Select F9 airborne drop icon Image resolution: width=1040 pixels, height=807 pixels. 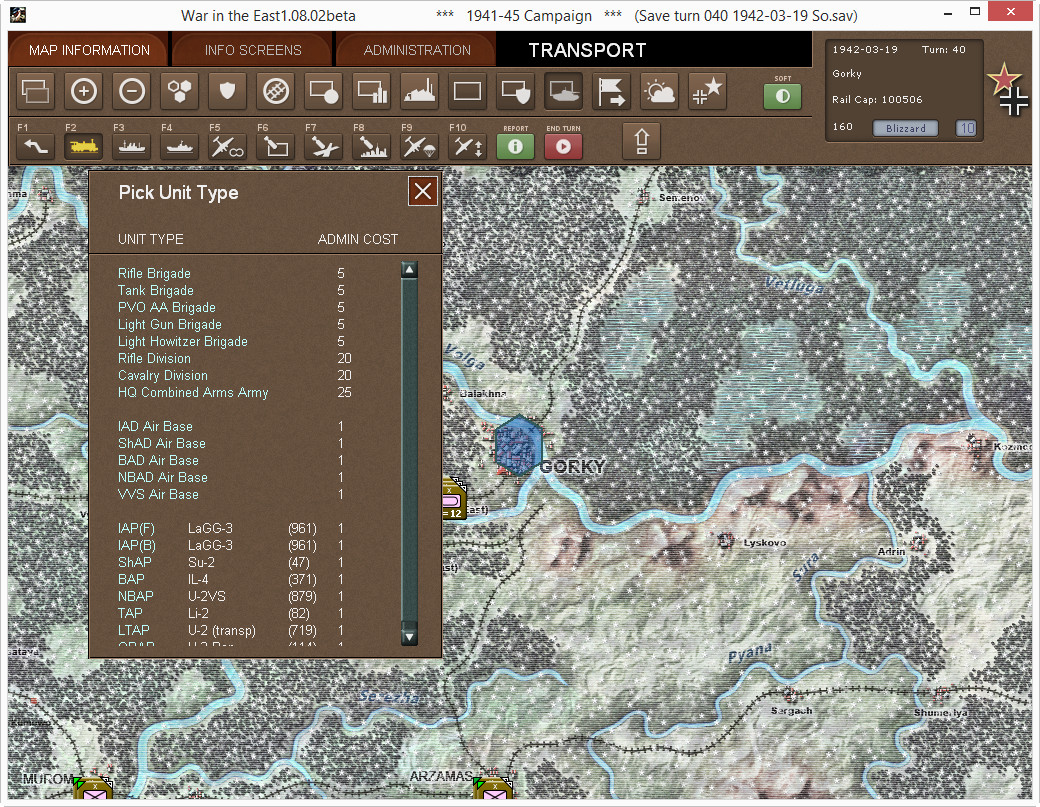pos(420,146)
